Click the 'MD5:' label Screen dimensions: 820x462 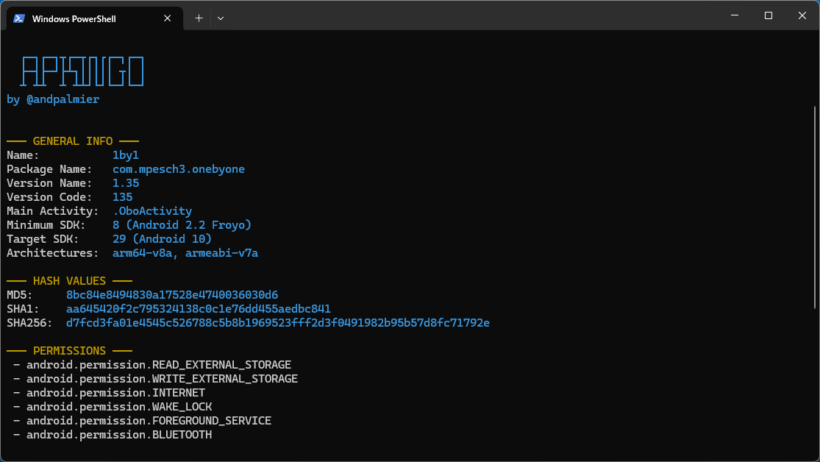[19, 295]
